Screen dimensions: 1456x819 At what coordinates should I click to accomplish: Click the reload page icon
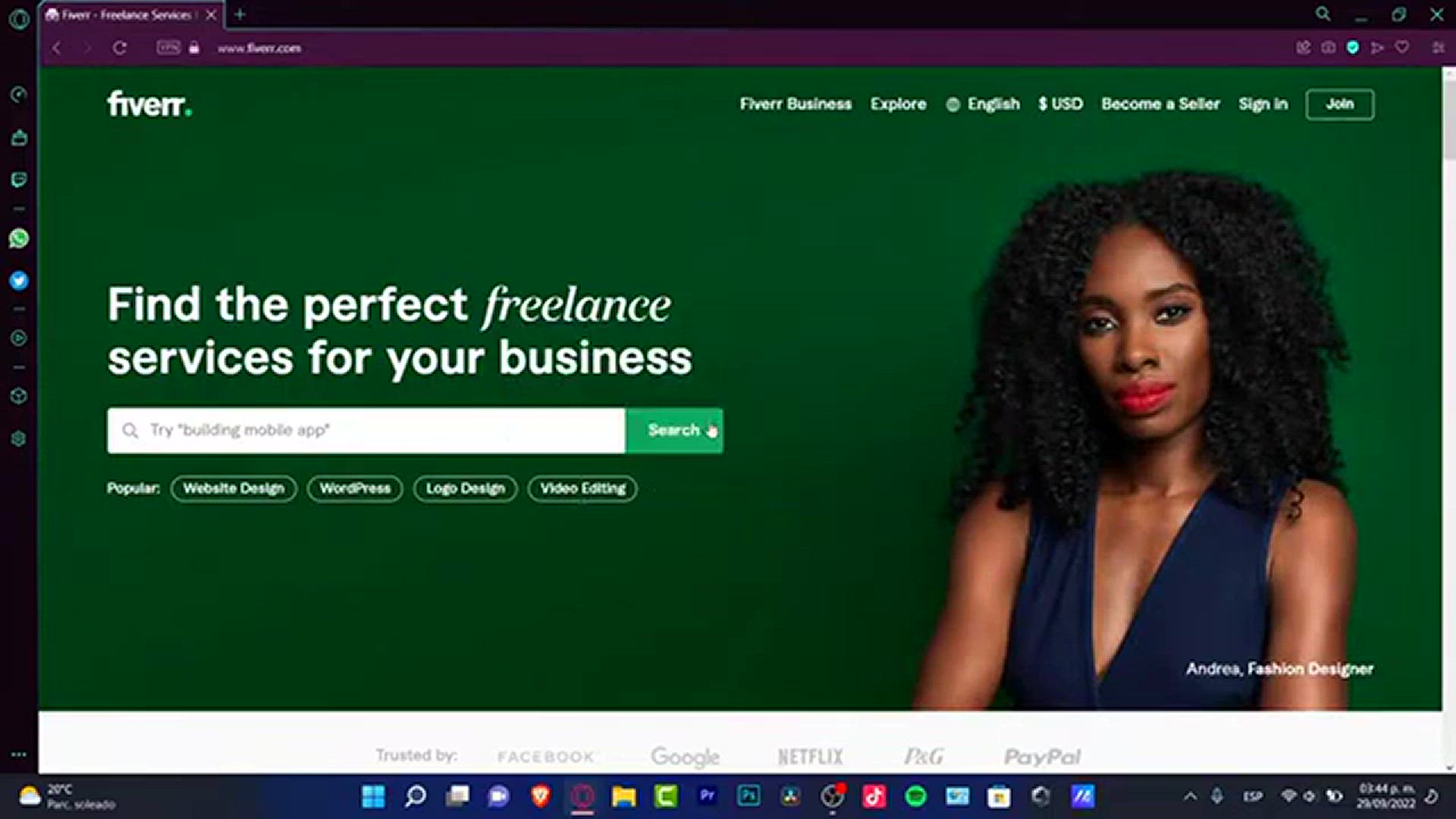[120, 48]
